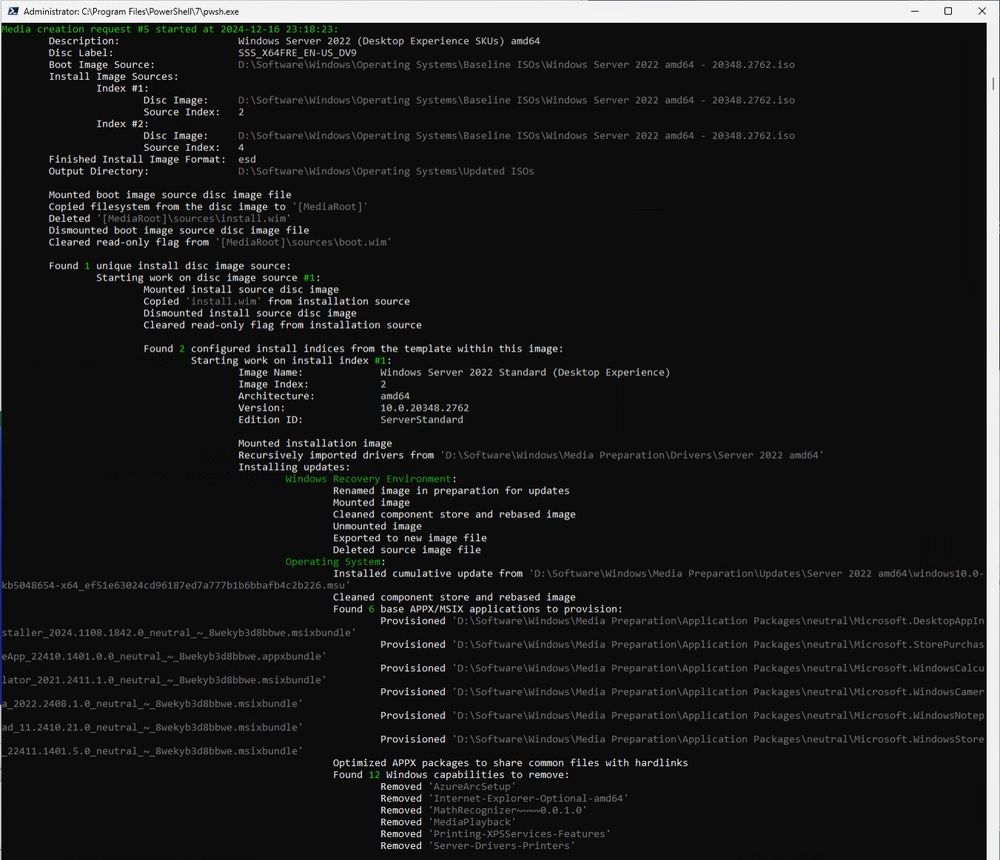1000x860 pixels.
Task: Click 'Renamed image in preparation for updates'
Action: pos(451,491)
